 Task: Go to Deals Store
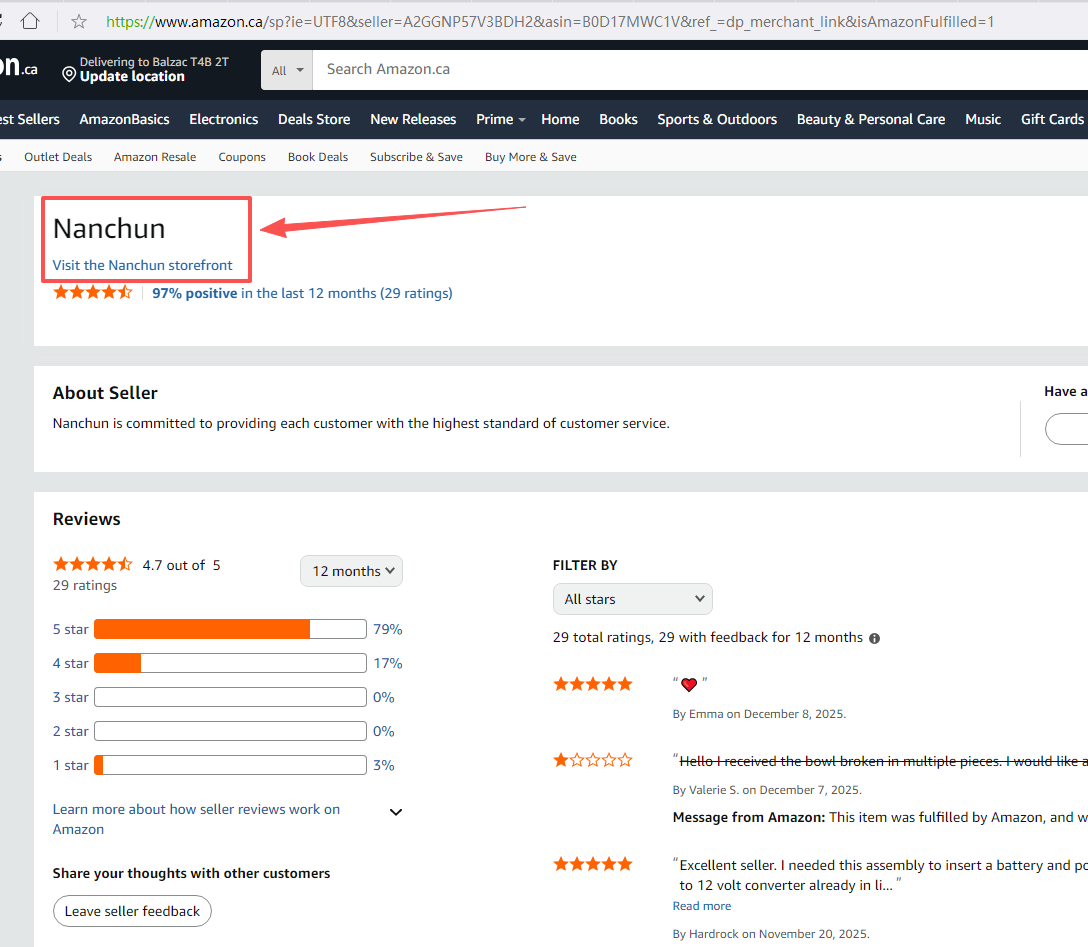click(314, 119)
